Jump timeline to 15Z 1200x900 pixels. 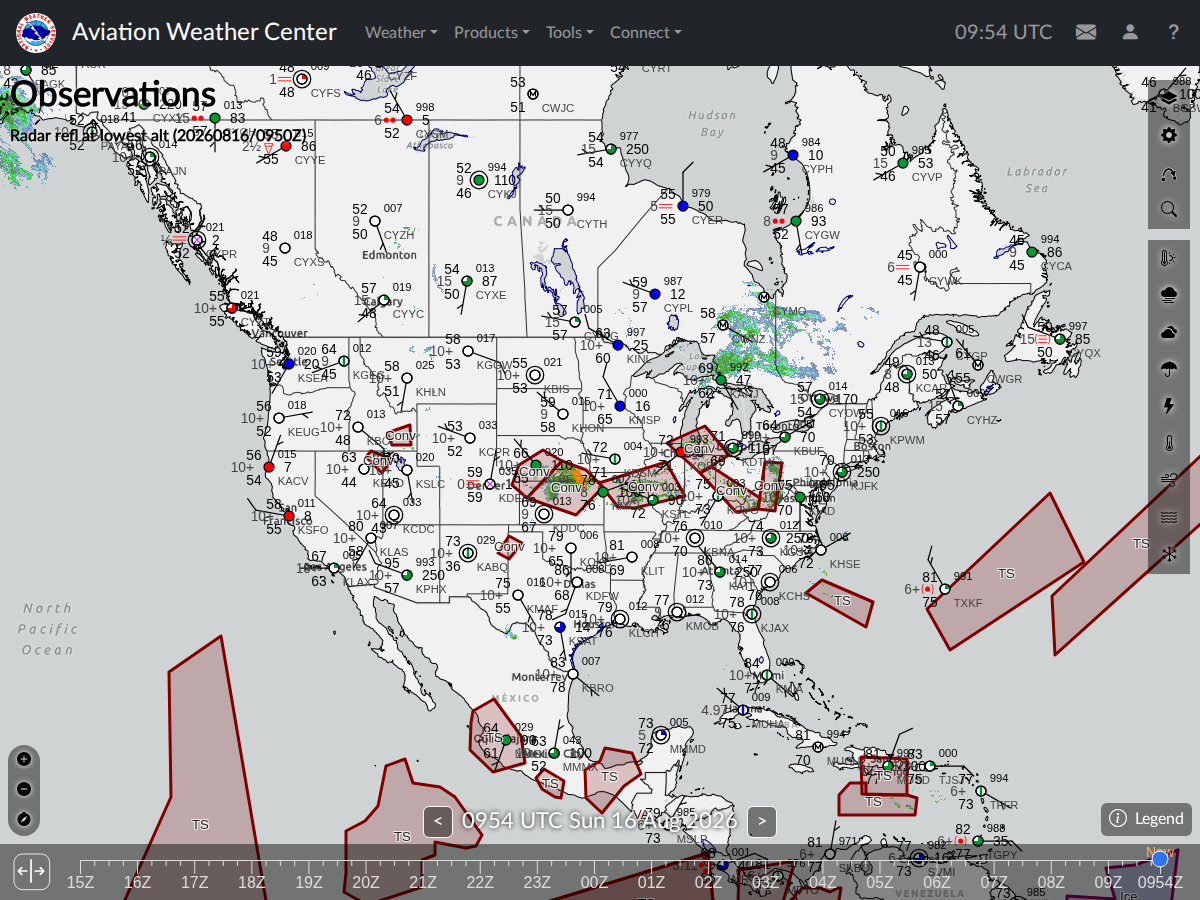[80, 881]
